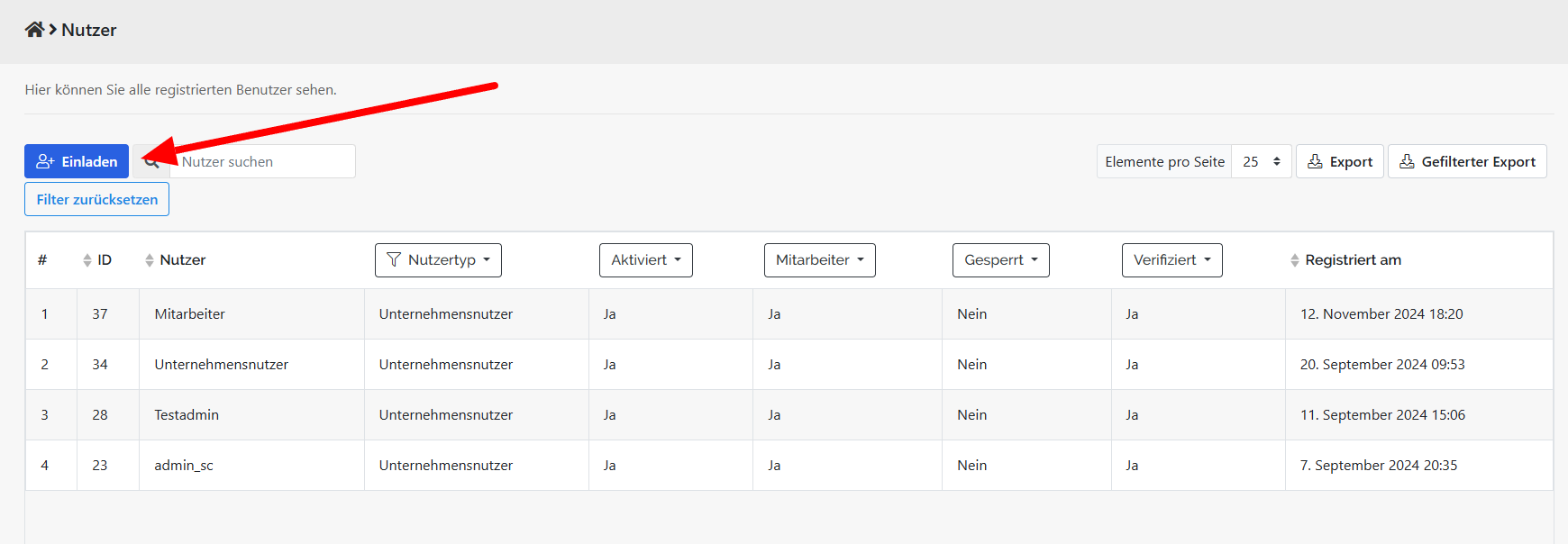Select the admin_sc user row
1568x544 pixels.
[x=184, y=466]
